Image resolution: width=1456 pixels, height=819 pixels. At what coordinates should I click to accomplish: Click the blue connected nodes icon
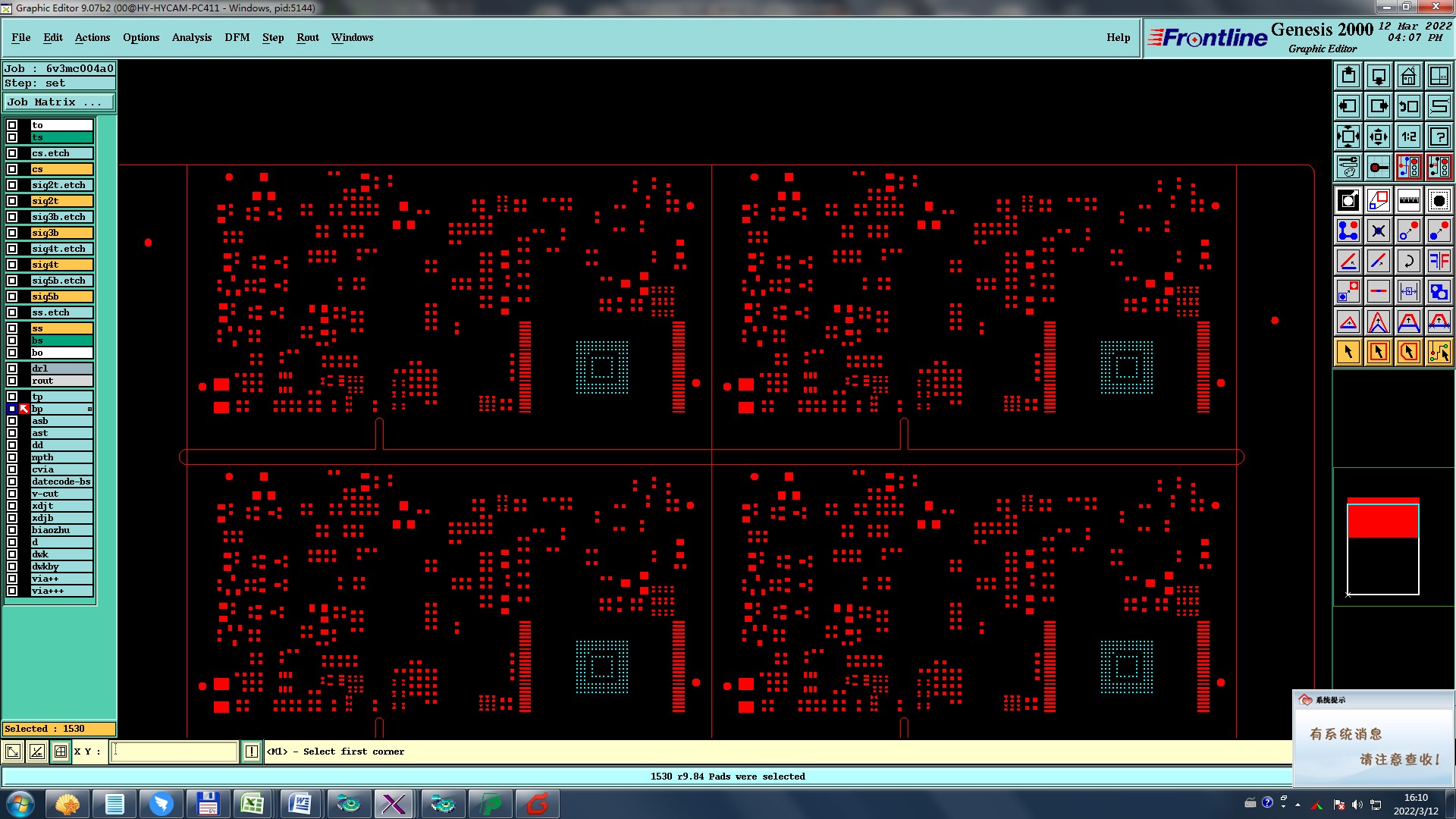point(1348,231)
